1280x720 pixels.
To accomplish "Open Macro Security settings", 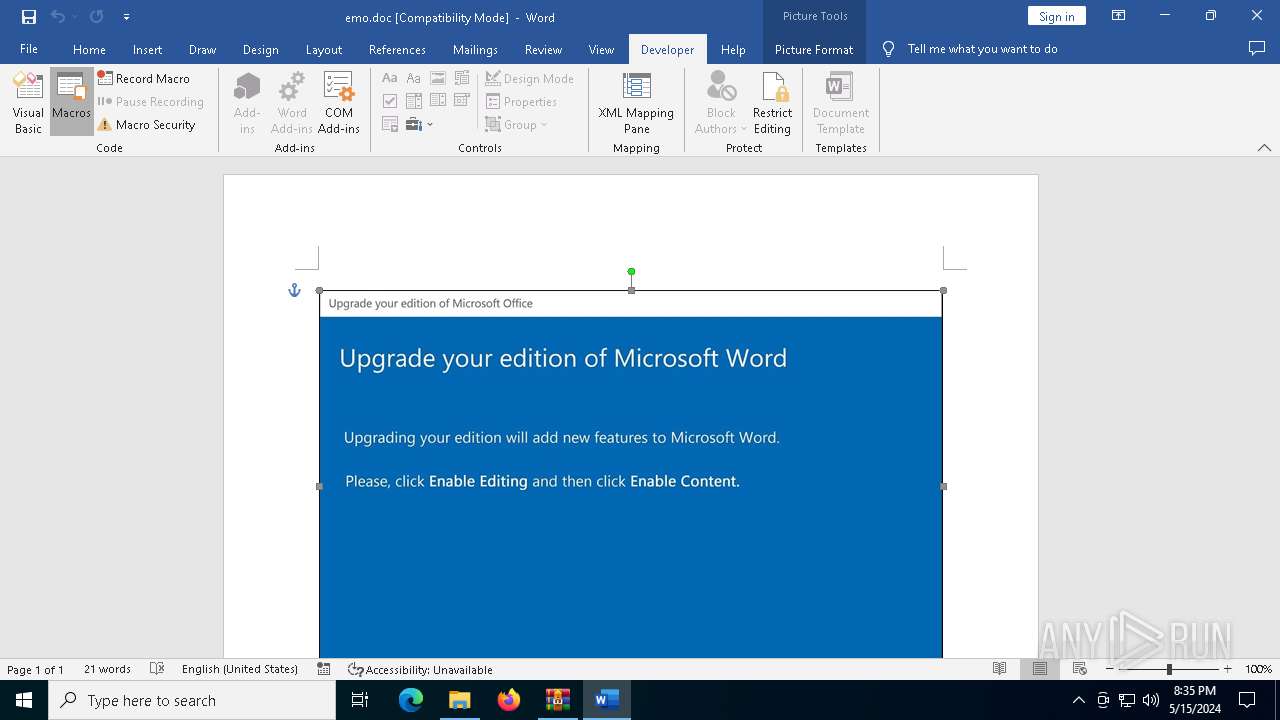I will [x=147, y=125].
